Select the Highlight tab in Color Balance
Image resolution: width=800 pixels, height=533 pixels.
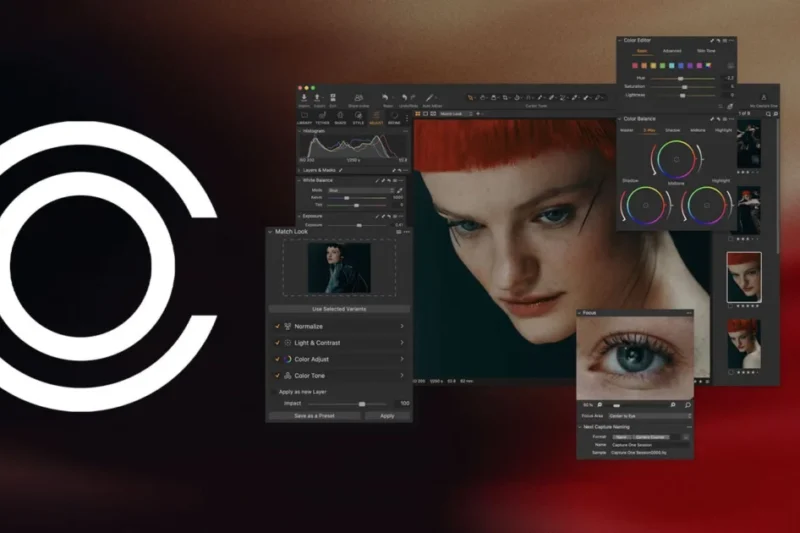[x=723, y=131]
